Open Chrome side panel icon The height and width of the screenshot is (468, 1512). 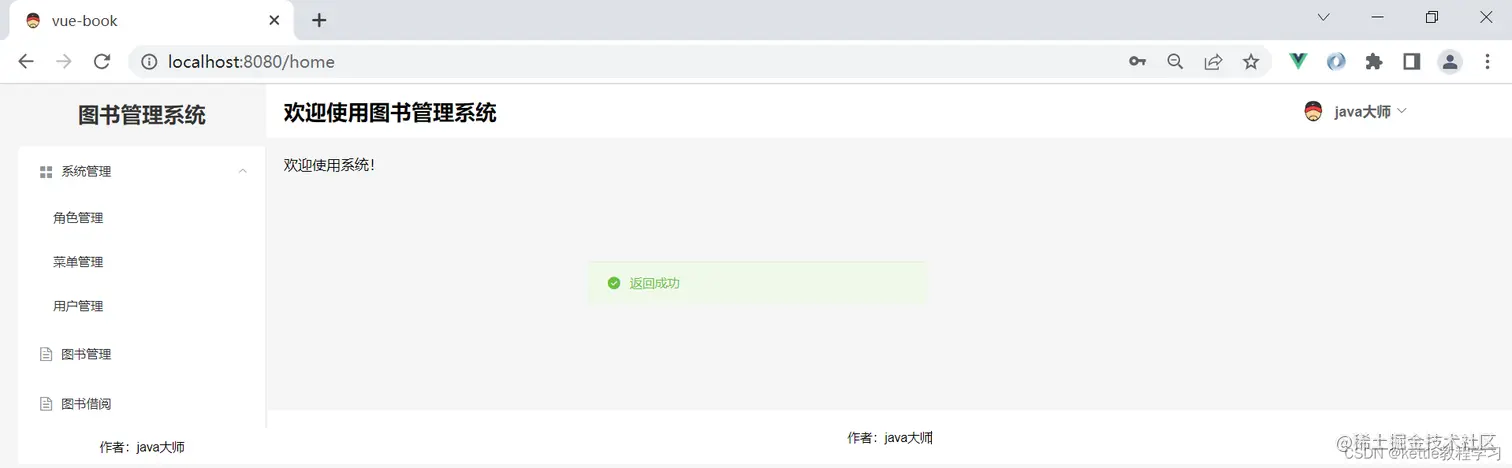point(1412,61)
